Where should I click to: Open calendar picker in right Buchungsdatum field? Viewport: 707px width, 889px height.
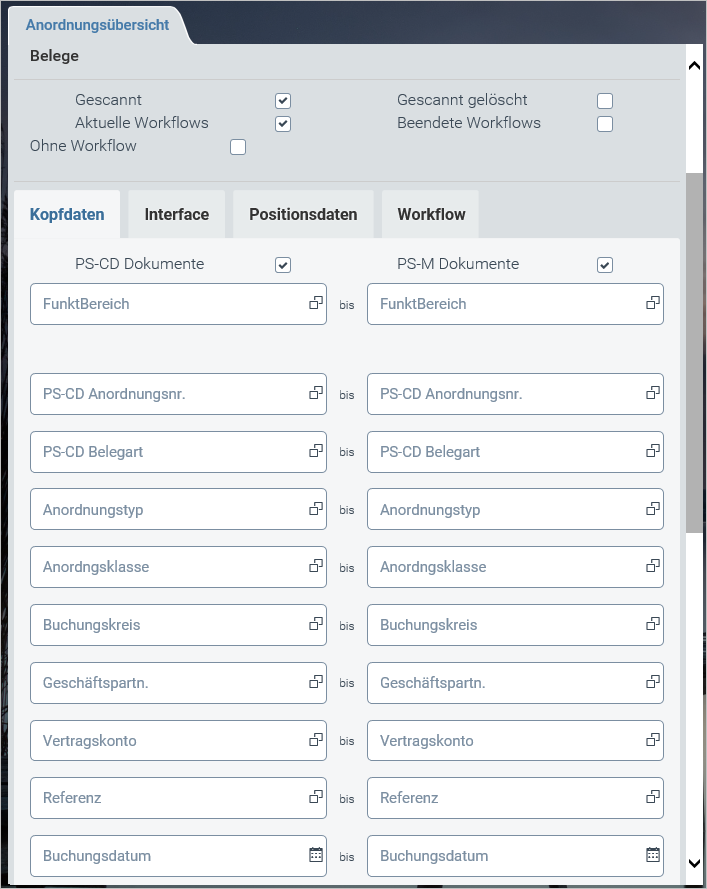(652, 855)
